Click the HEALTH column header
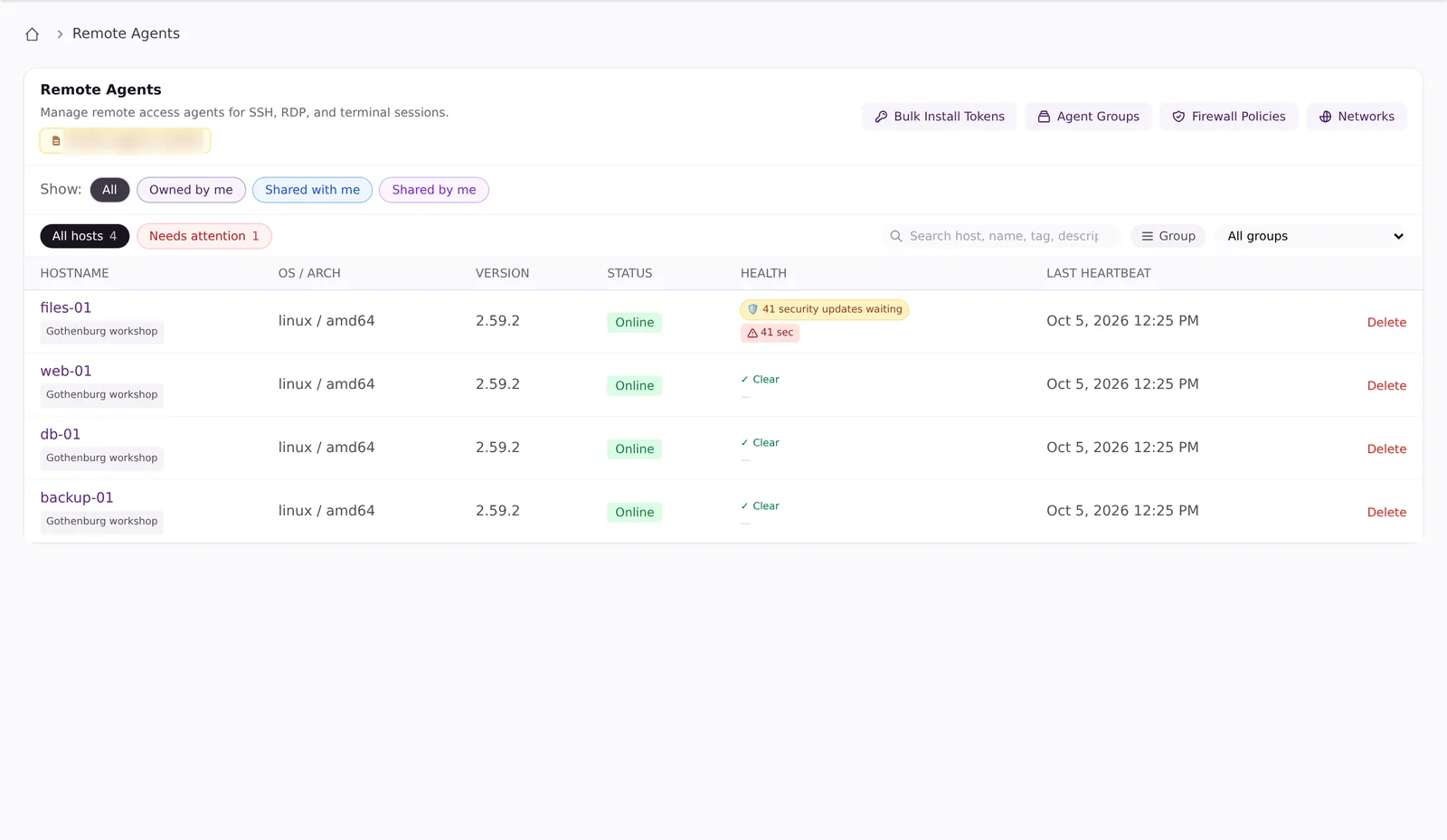Screen dimensions: 1447x840 point(763,273)
